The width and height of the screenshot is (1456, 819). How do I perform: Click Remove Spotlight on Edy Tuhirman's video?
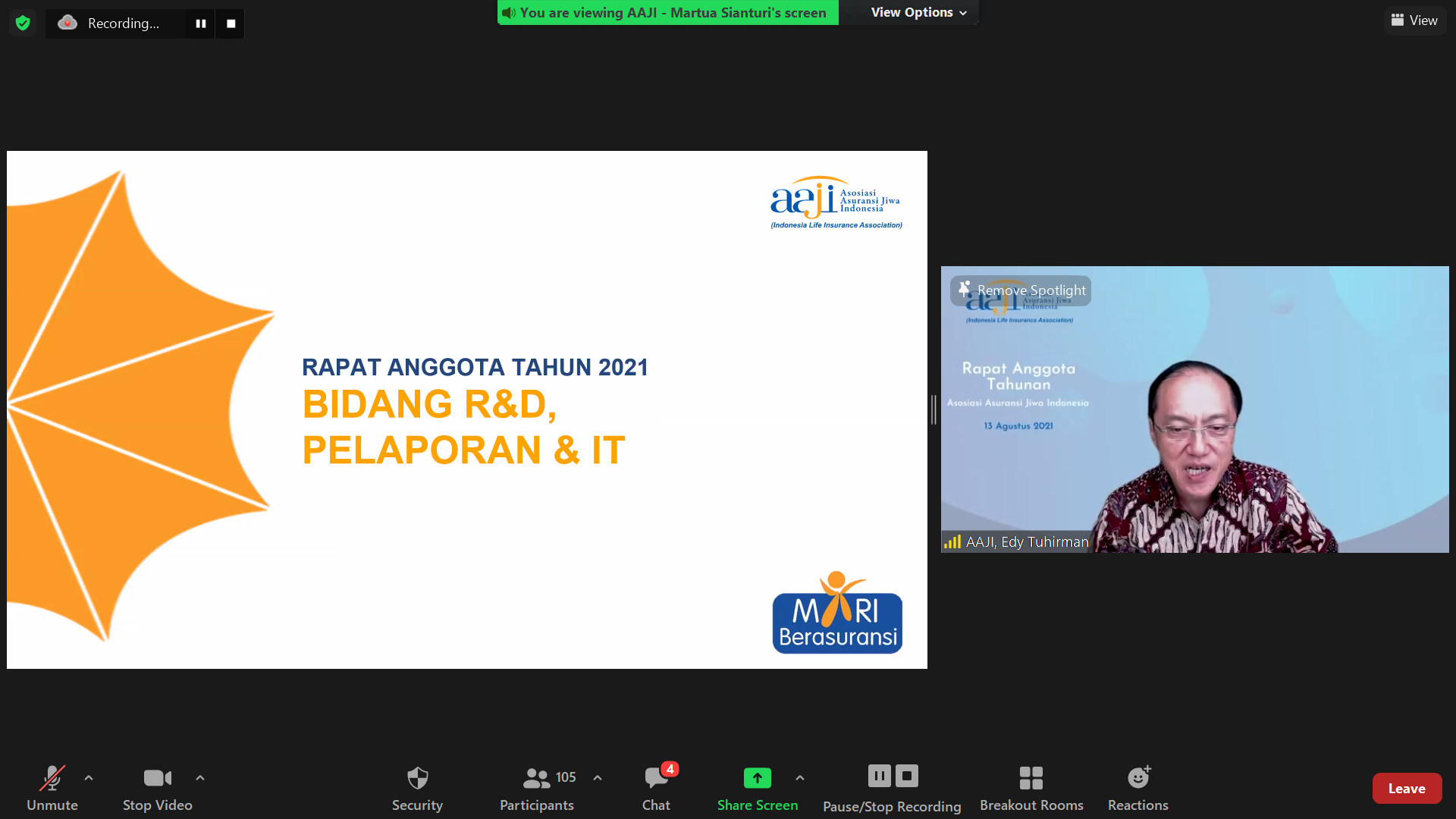click(x=1021, y=290)
